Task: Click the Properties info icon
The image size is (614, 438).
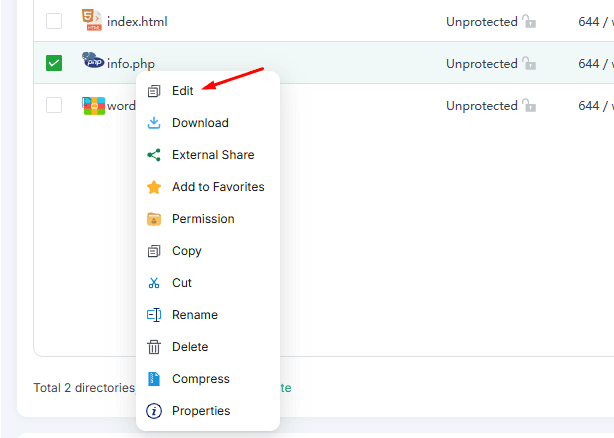Action: (154, 411)
